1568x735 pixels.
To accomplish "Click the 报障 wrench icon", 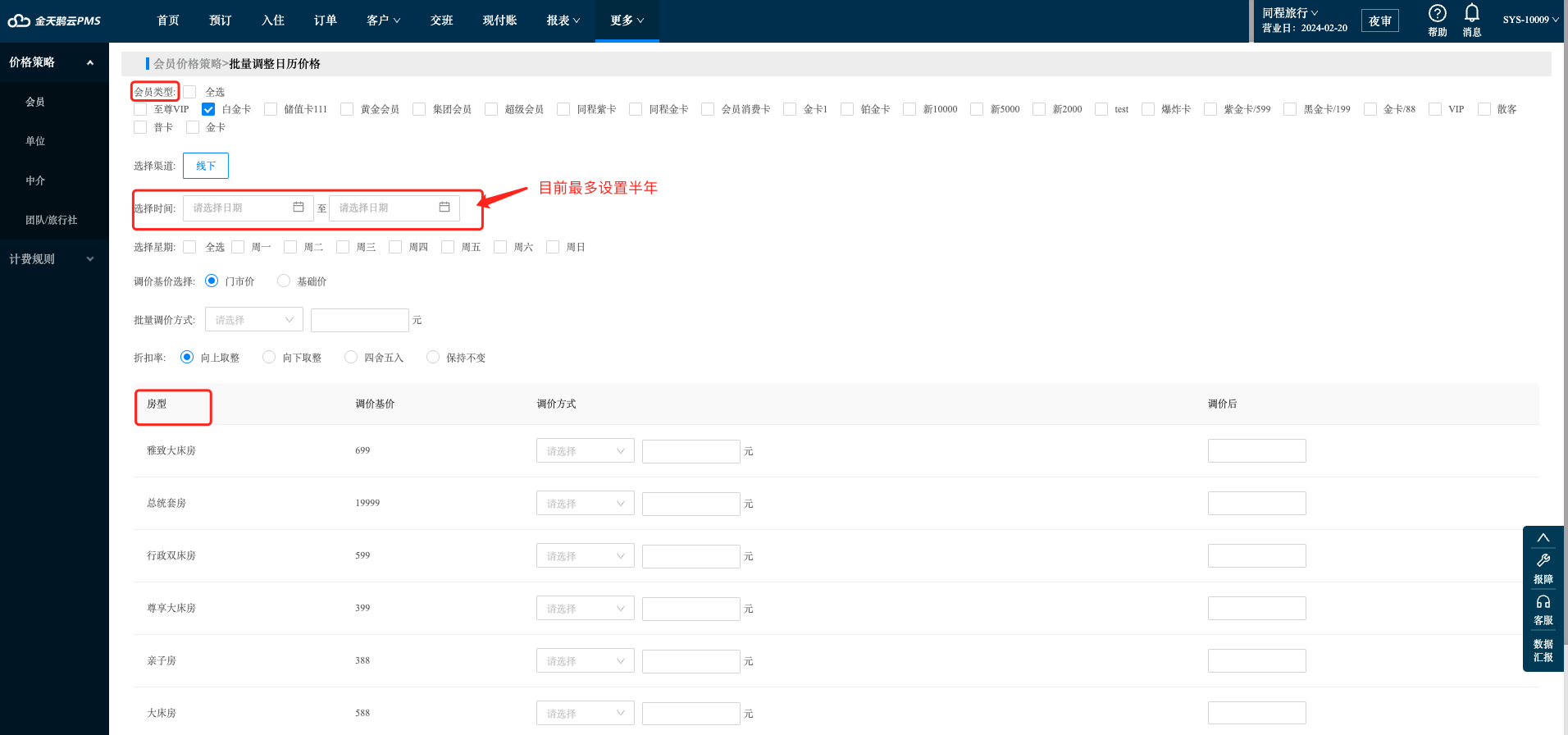I will coord(1543,560).
